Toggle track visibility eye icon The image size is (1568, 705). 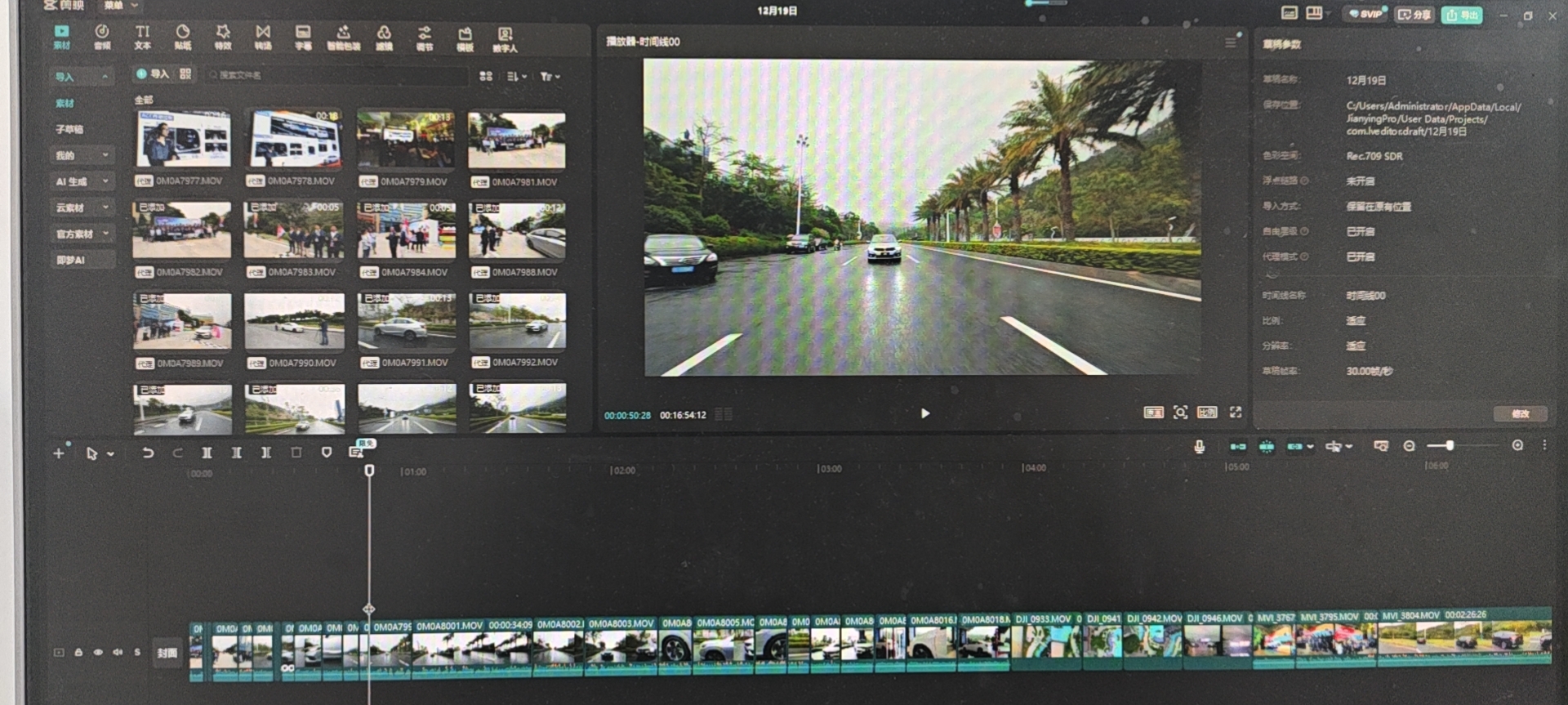tap(98, 652)
